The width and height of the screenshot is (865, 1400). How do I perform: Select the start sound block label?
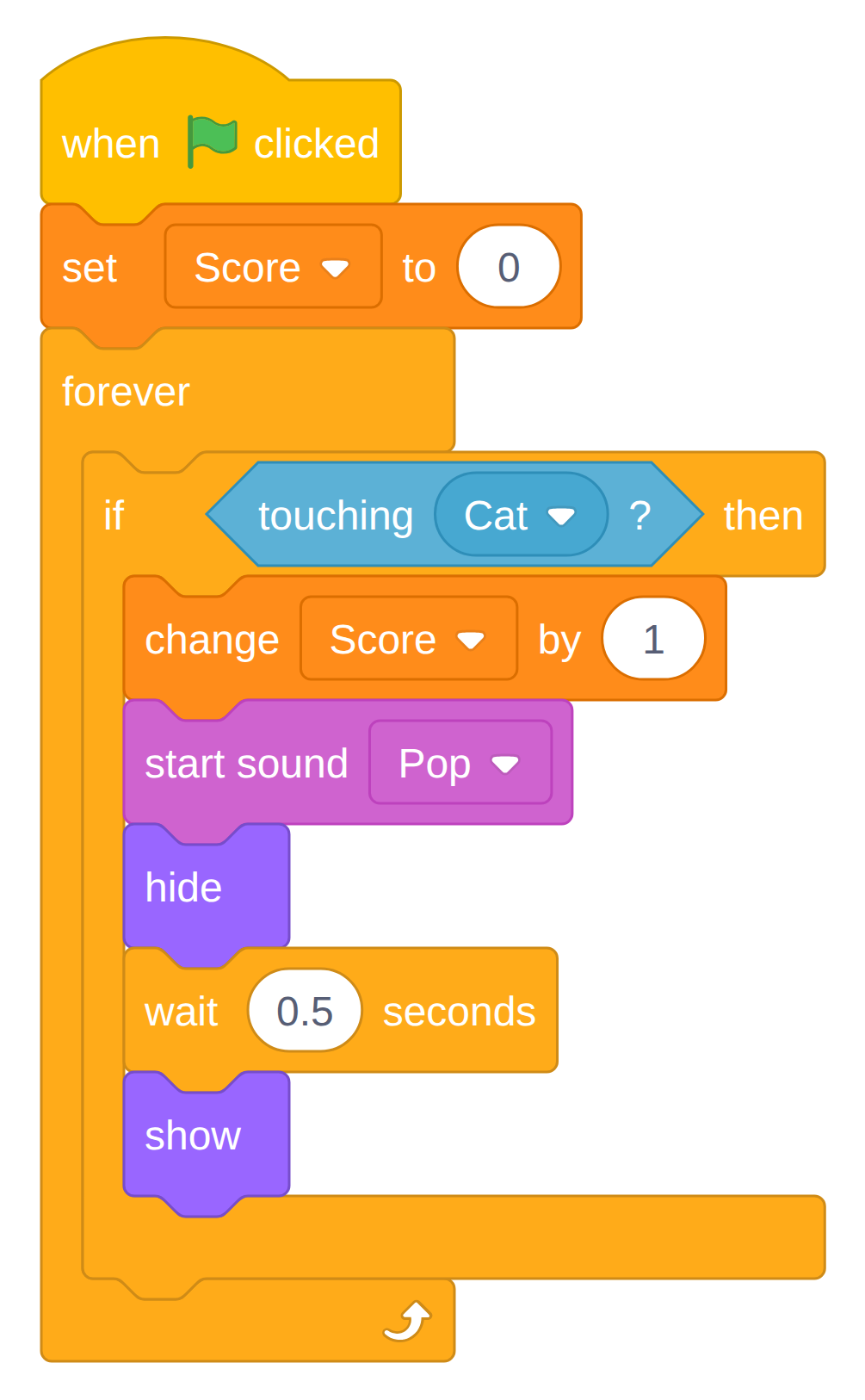point(246,764)
